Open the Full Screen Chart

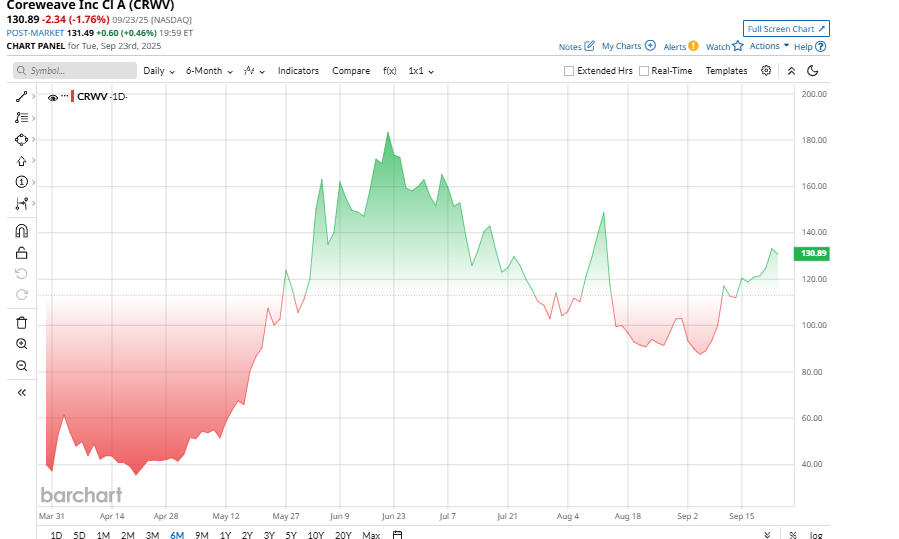tap(786, 29)
